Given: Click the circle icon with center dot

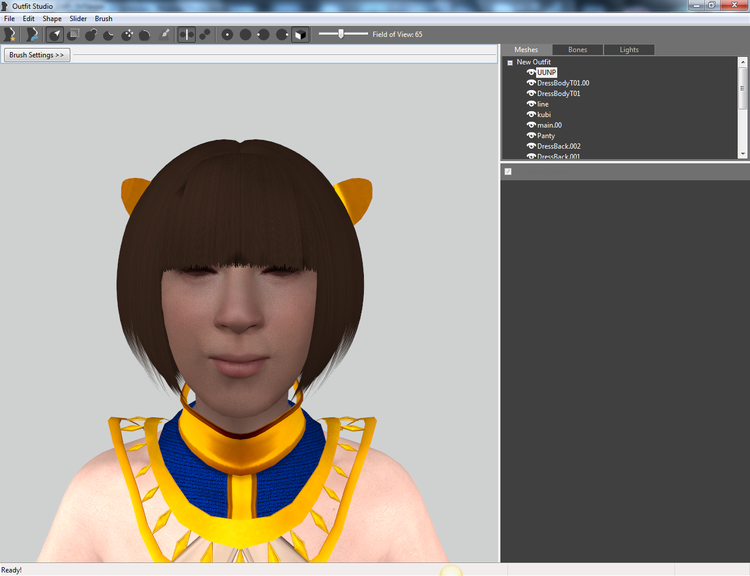Looking at the screenshot, I should (227, 34).
